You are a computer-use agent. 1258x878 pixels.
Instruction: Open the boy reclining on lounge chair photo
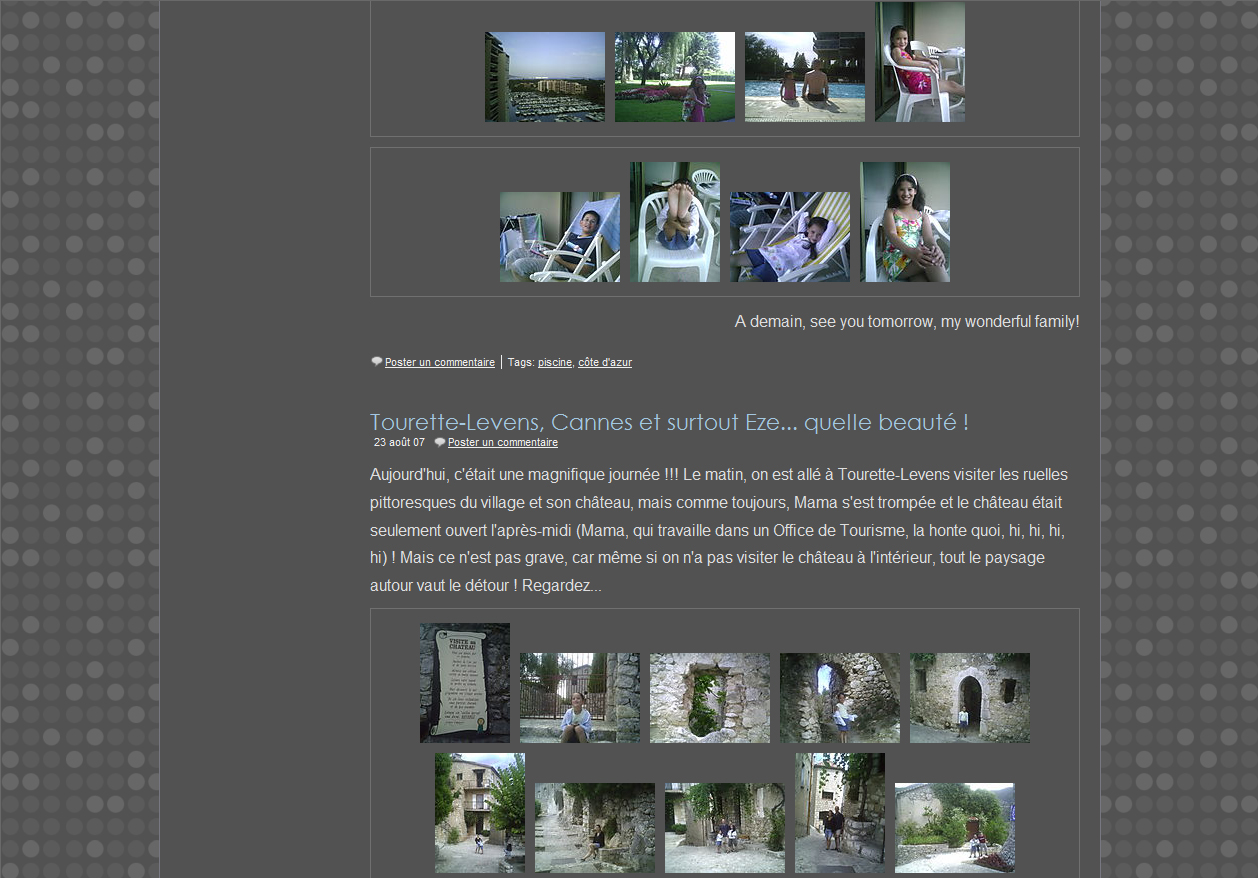559,237
